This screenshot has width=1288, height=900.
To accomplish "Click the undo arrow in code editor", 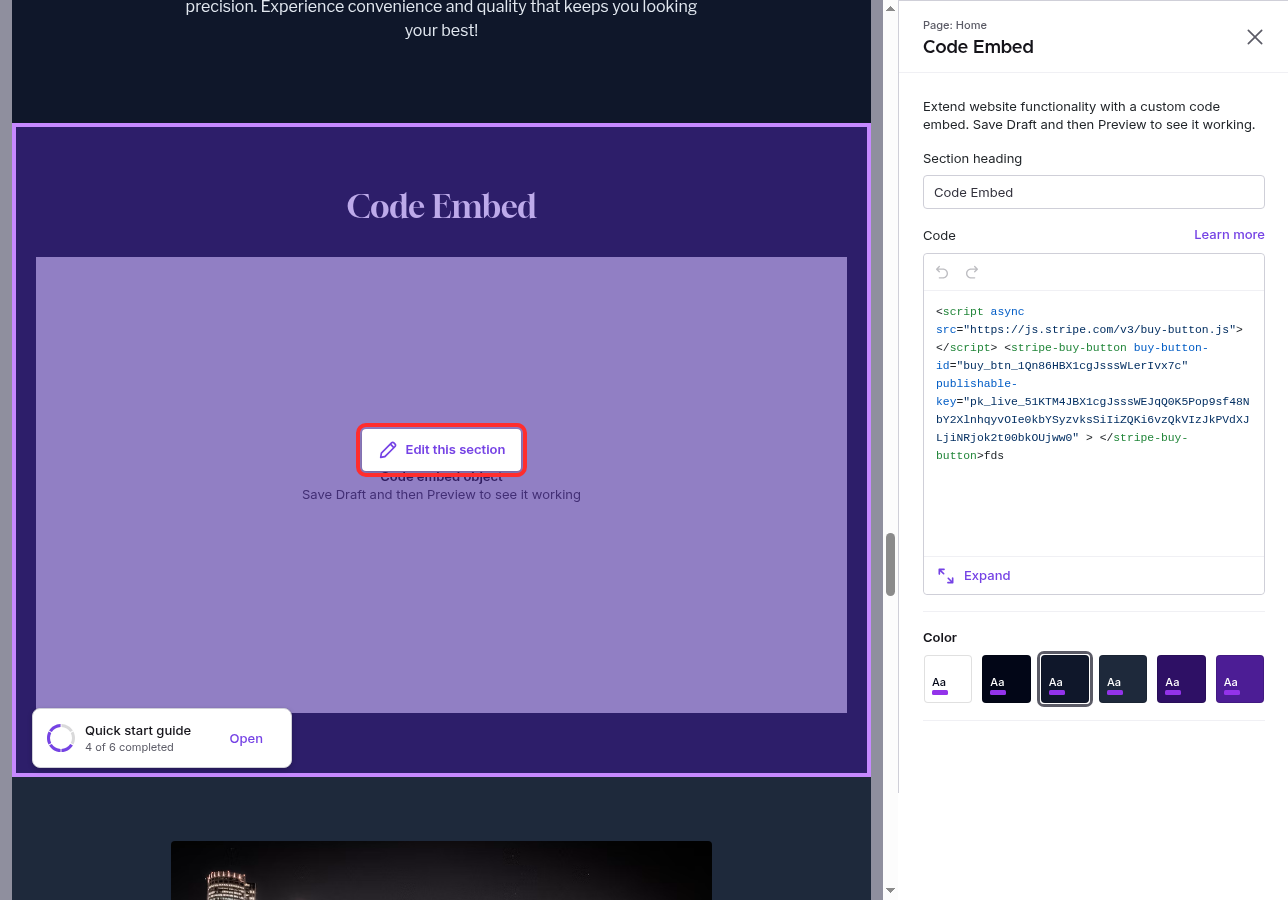I will click(x=942, y=272).
